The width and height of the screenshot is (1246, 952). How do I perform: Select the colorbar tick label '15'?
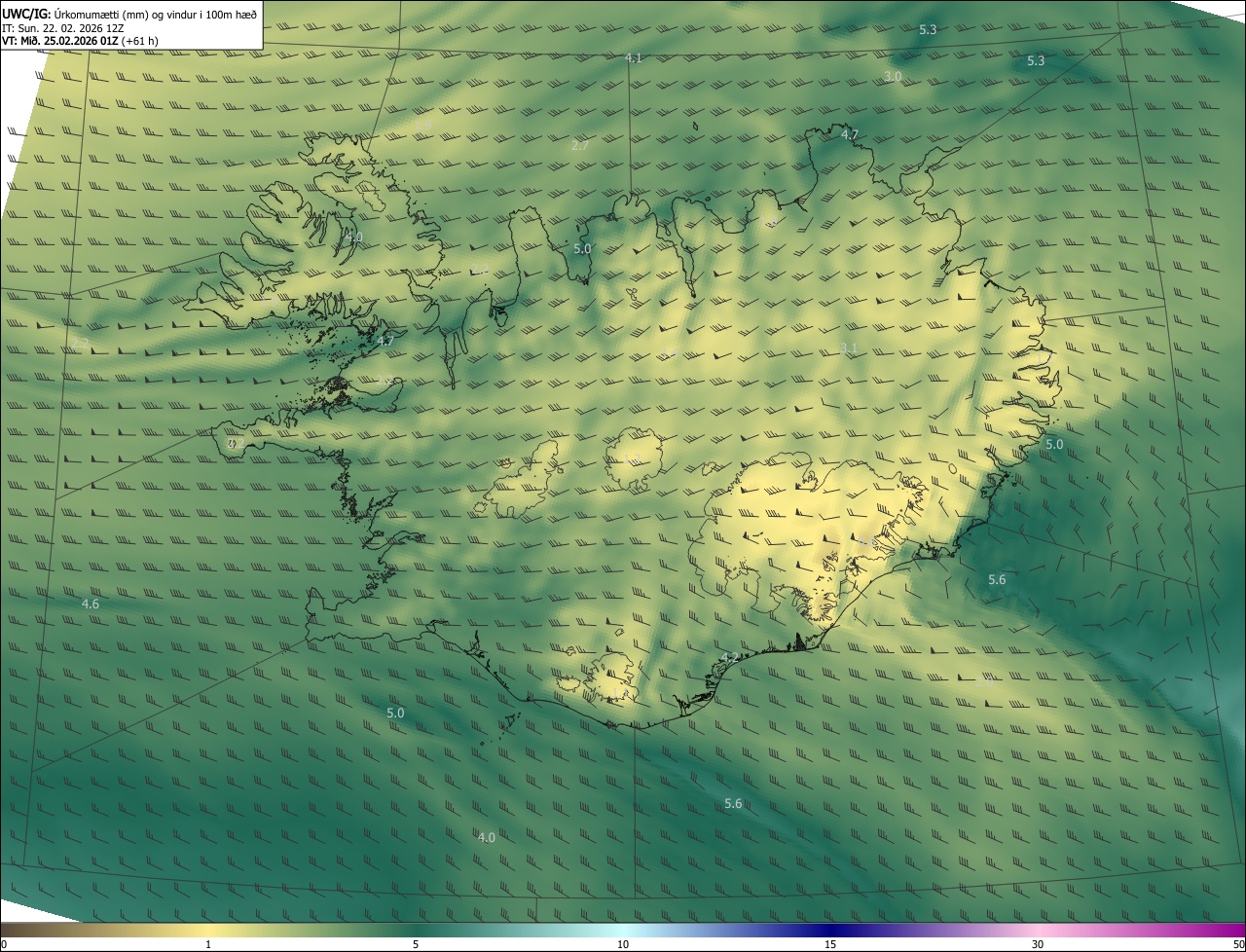[x=830, y=944]
